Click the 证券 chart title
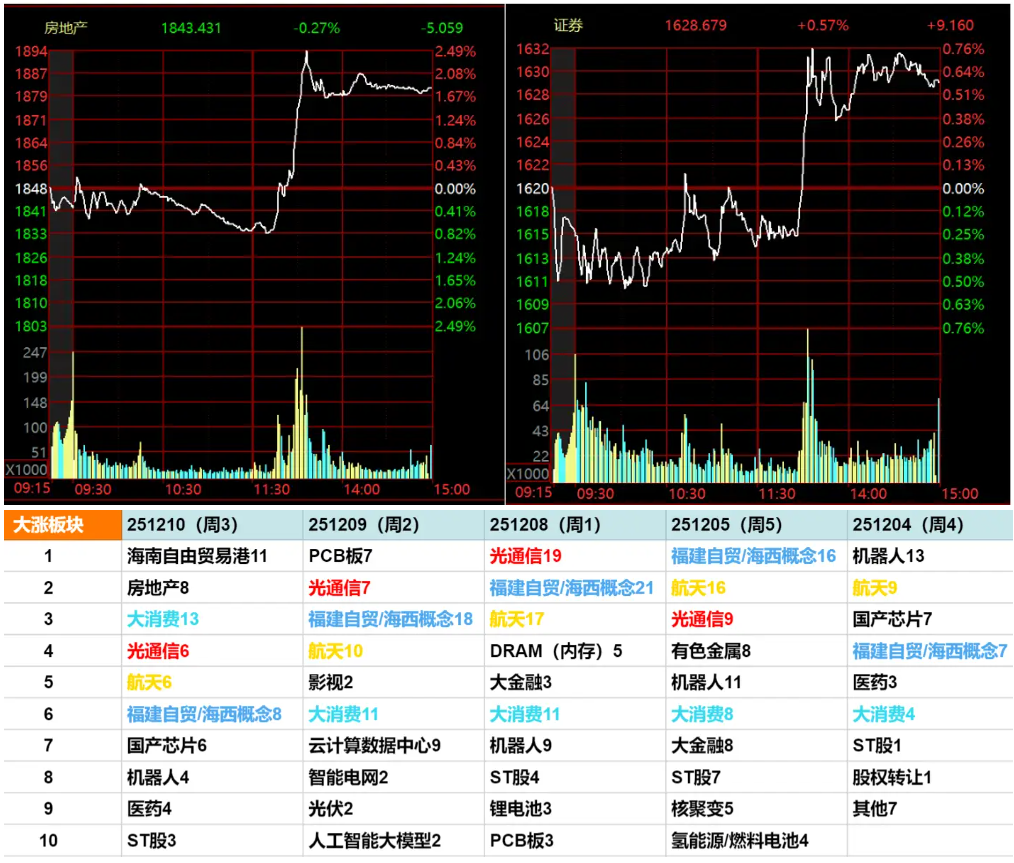 pos(568,26)
